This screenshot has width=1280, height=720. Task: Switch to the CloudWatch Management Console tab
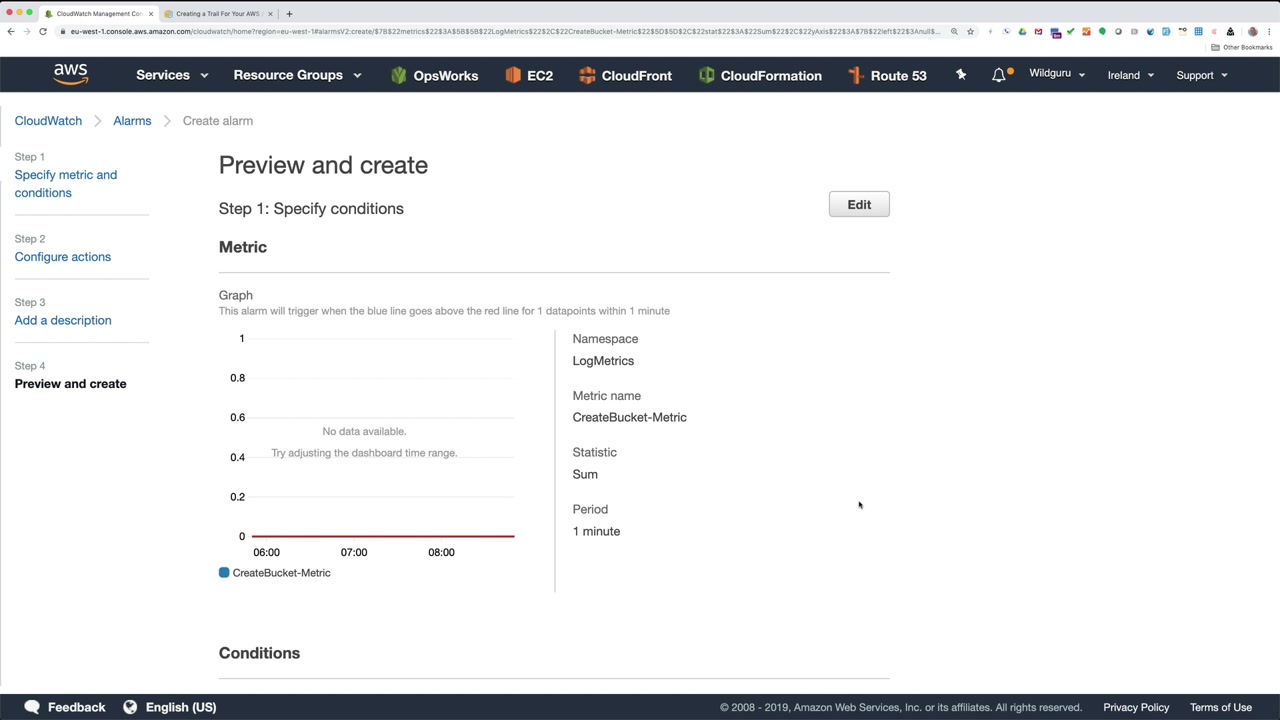(x=98, y=14)
